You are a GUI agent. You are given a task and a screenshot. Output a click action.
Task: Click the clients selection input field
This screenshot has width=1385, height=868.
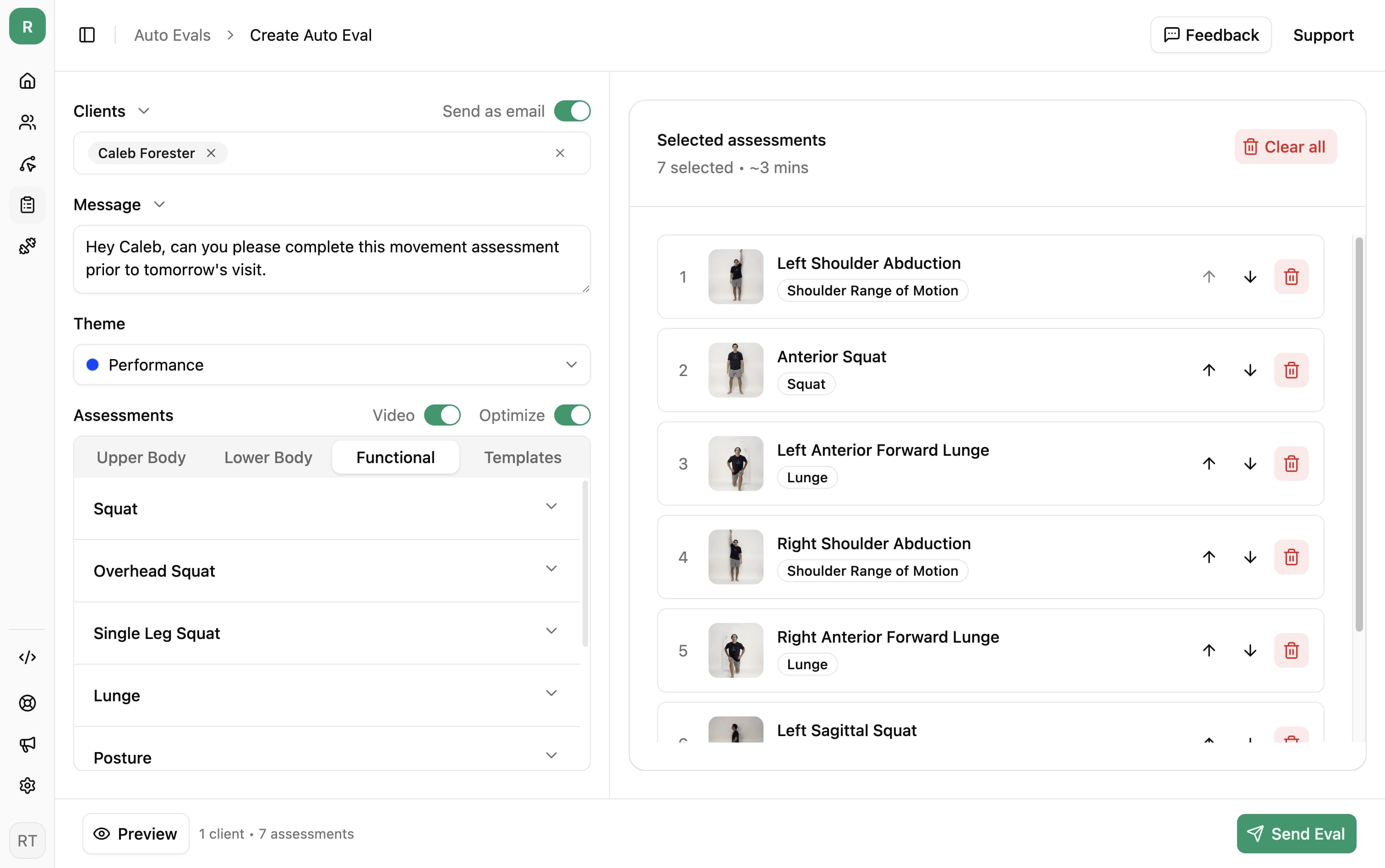[x=332, y=153]
